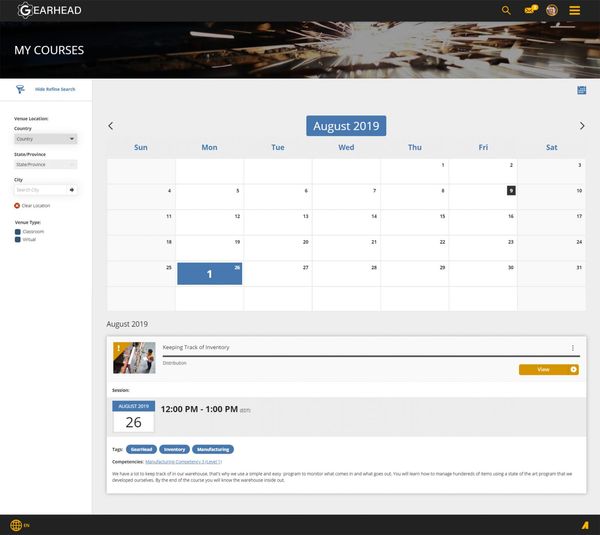Select August 26 on the calendar

(209, 273)
